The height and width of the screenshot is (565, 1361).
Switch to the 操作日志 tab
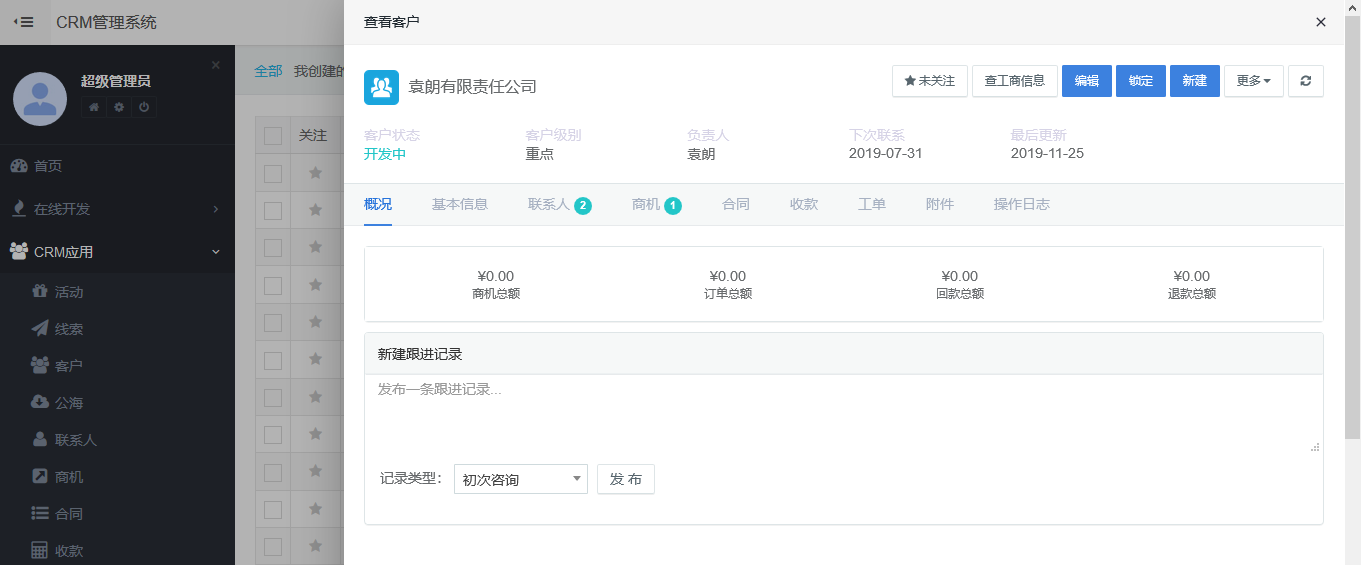click(1021, 204)
